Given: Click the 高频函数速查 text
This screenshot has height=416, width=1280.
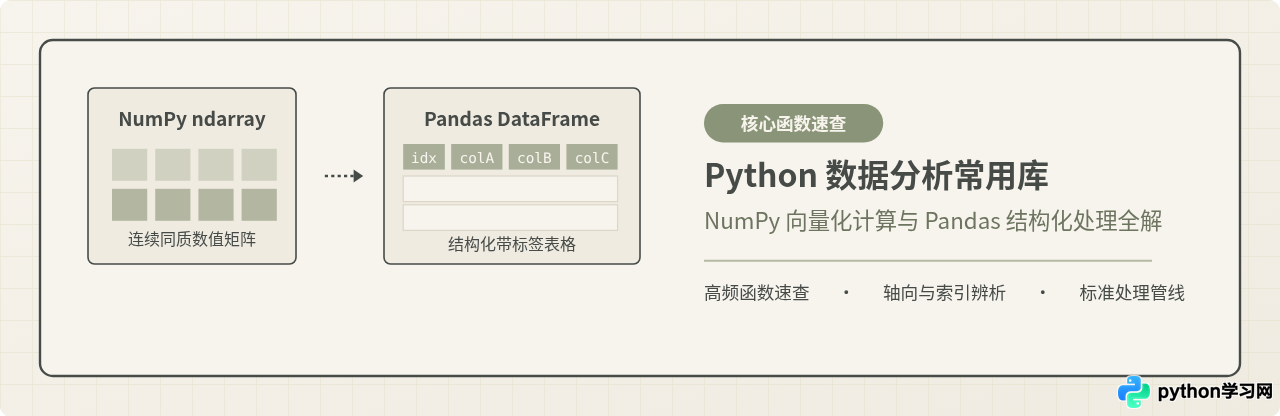Looking at the screenshot, I should [x=757, y=293].
